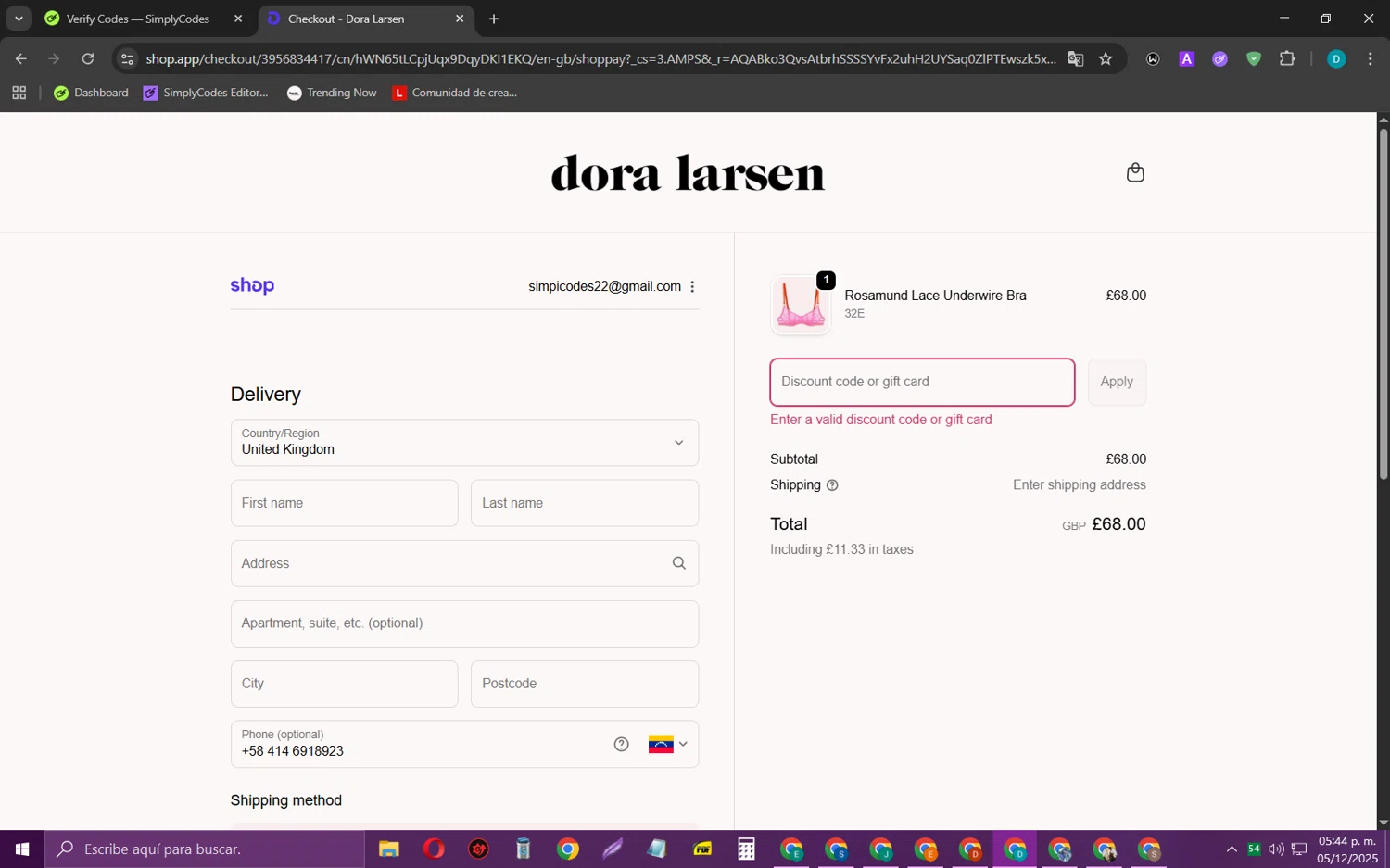The width and height of the screenshot is (1390, 868).
Task: Open the shopping bag cart icon
Action: pos(1135,173)
